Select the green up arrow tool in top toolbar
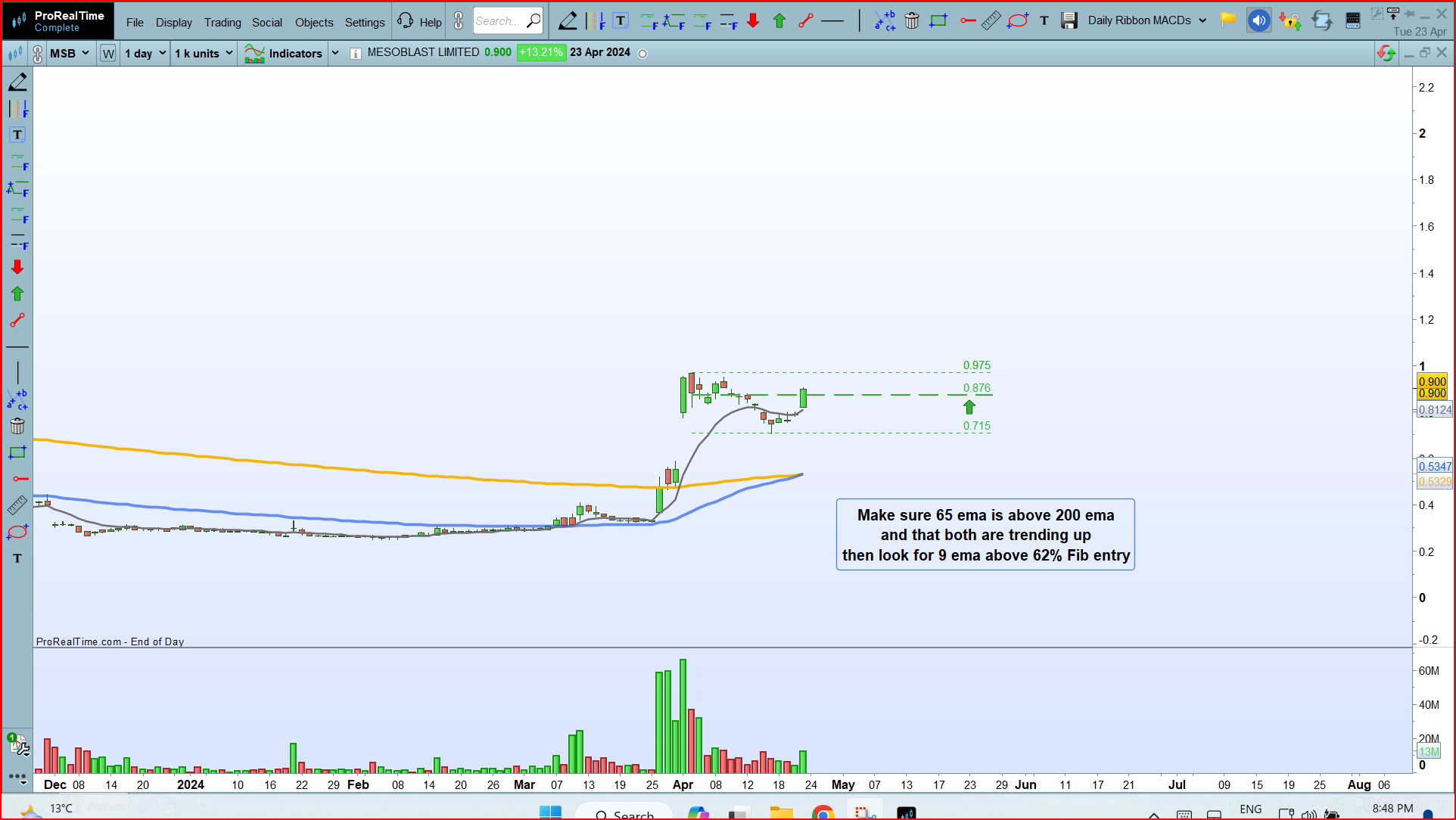Image resolution: width=1456 pixels, height=820 pixels. [x=779, y=21]
